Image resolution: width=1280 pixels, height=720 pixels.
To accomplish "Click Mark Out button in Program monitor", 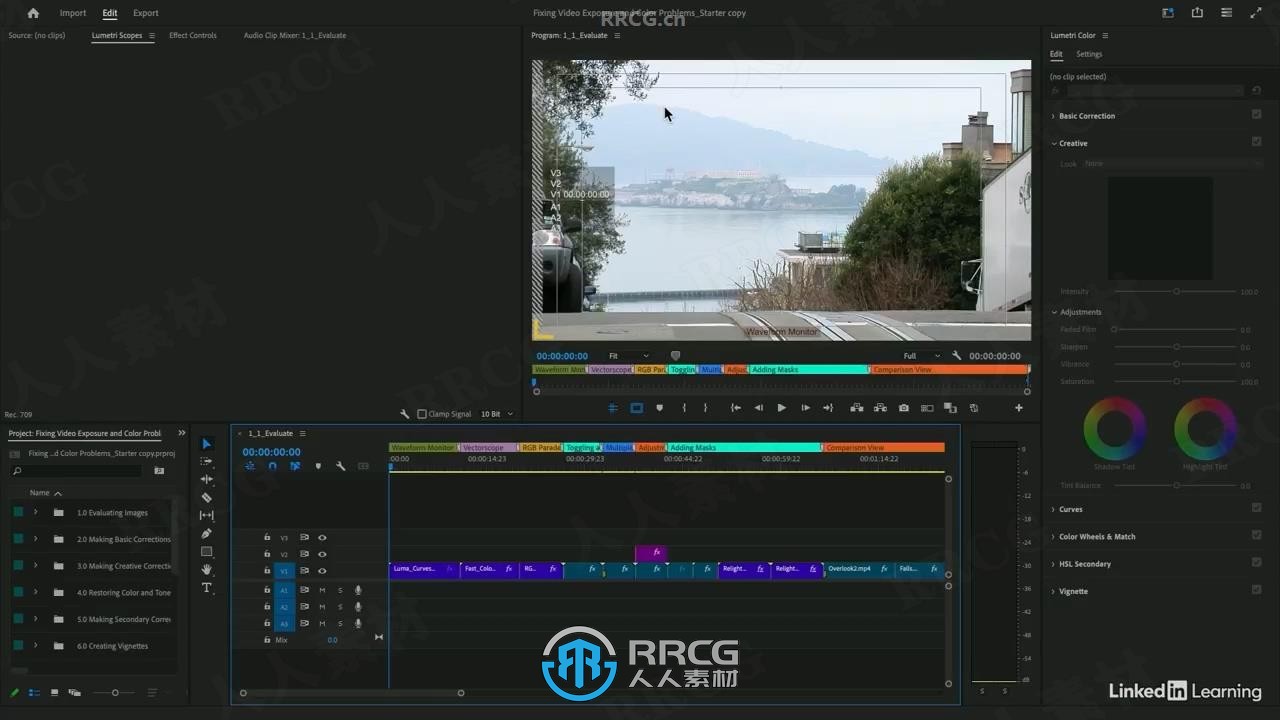I will click(x=705, y=408).
